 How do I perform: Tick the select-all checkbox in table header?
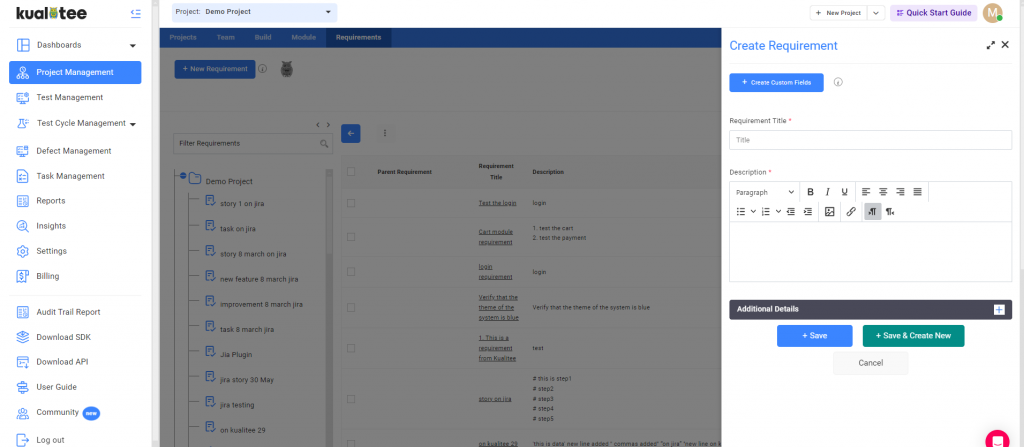(351, 171)
